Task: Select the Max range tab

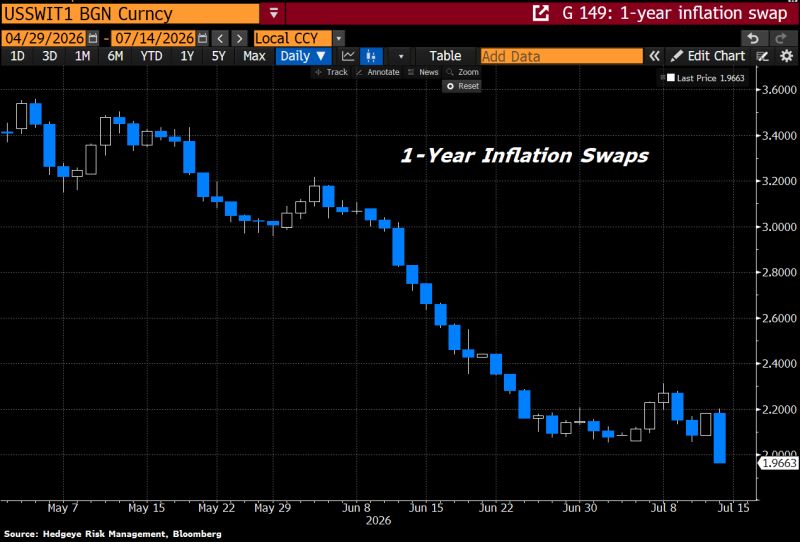Action: click(254, 56)
